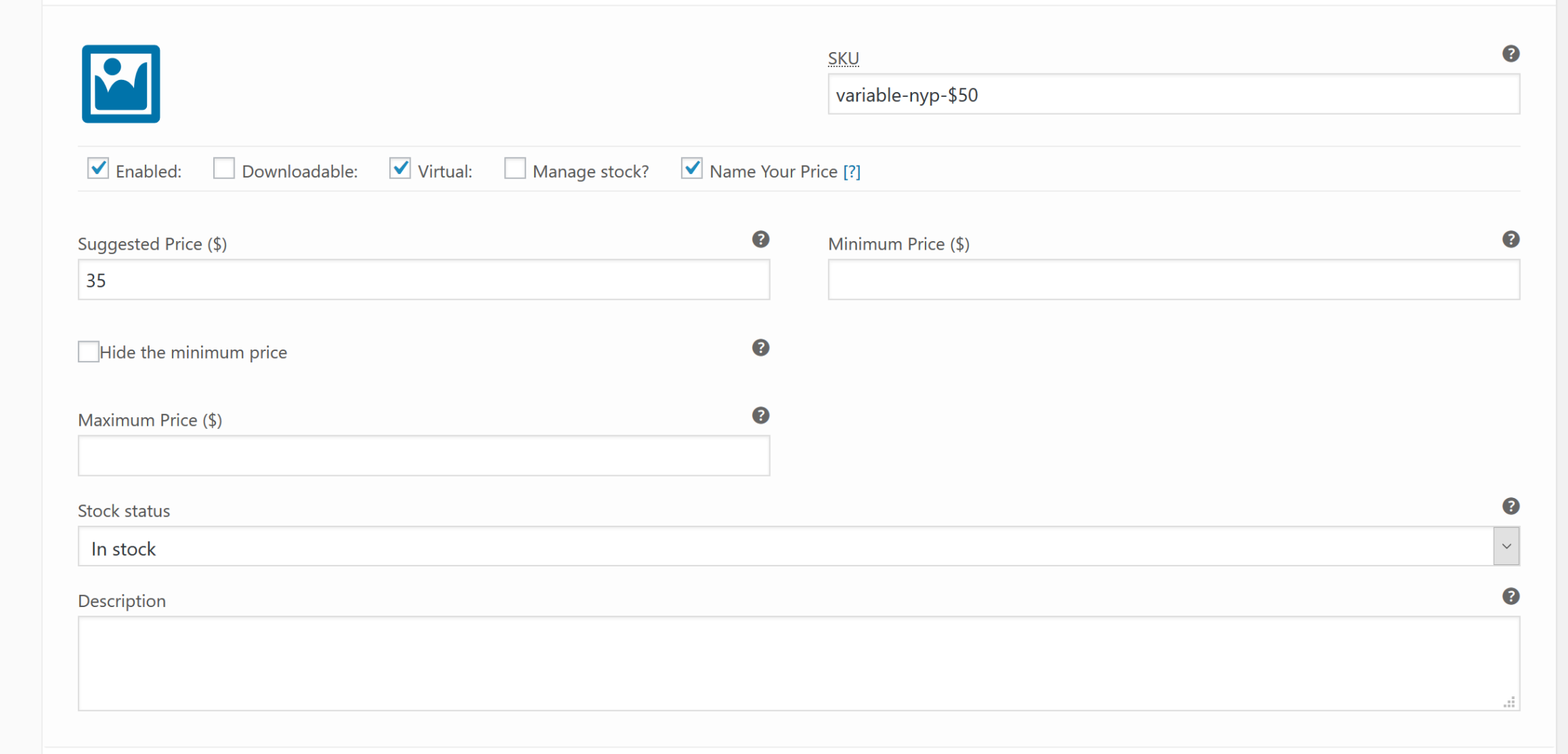1568x754 pixels.
Task: Click the Suggested Price help icon
Action: point(761,239)
